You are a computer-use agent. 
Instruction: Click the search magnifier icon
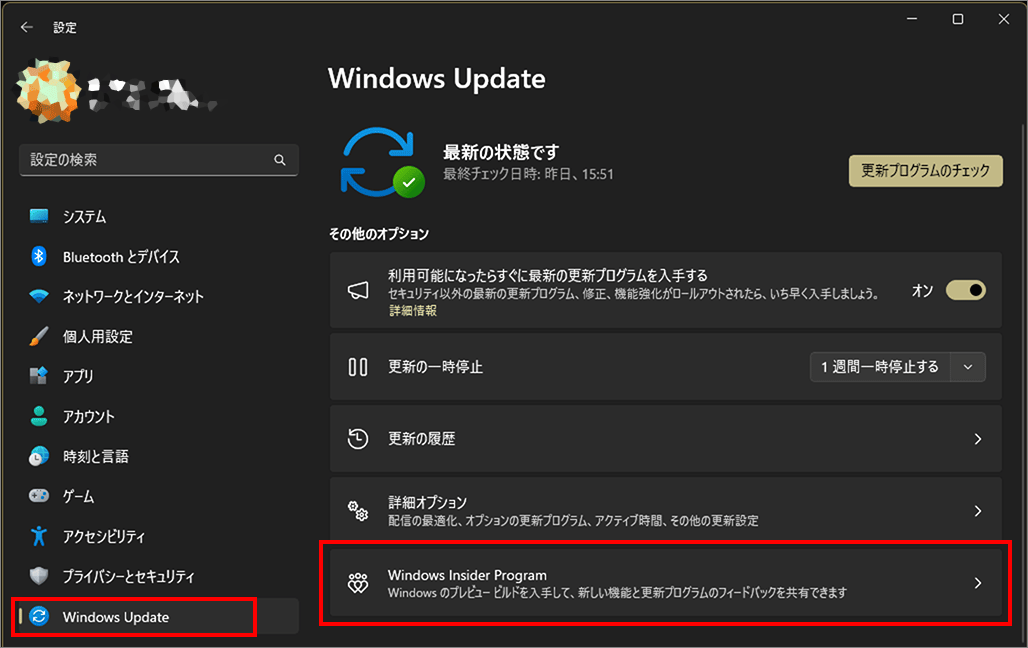pyautogui.click(x=280, y=160)
